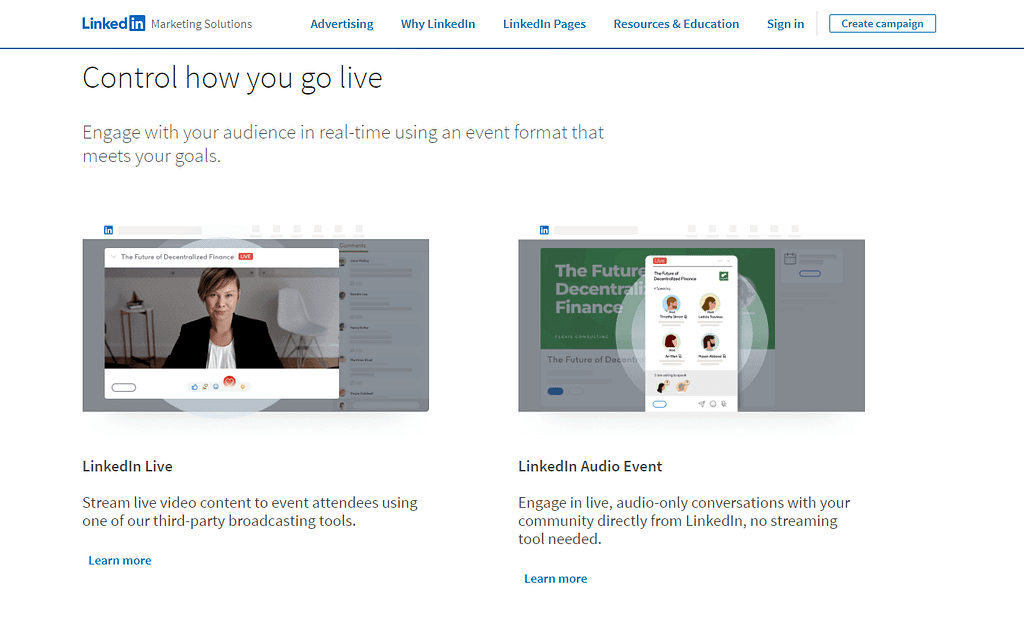The width and height of the screenshot is (1024, 622).
Task: Click the calendar icon in the Audio Event preview
Action: pos(790,258)
